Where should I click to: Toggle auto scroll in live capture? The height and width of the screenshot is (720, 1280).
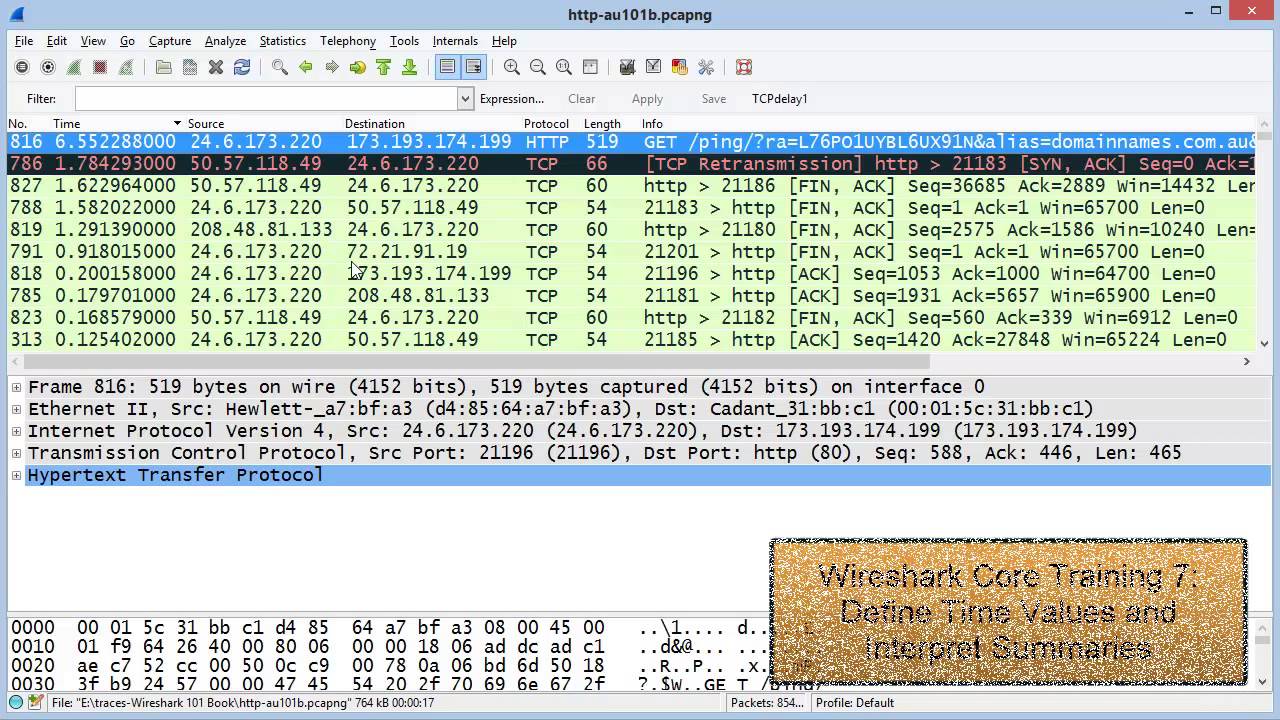pos(474,67)
